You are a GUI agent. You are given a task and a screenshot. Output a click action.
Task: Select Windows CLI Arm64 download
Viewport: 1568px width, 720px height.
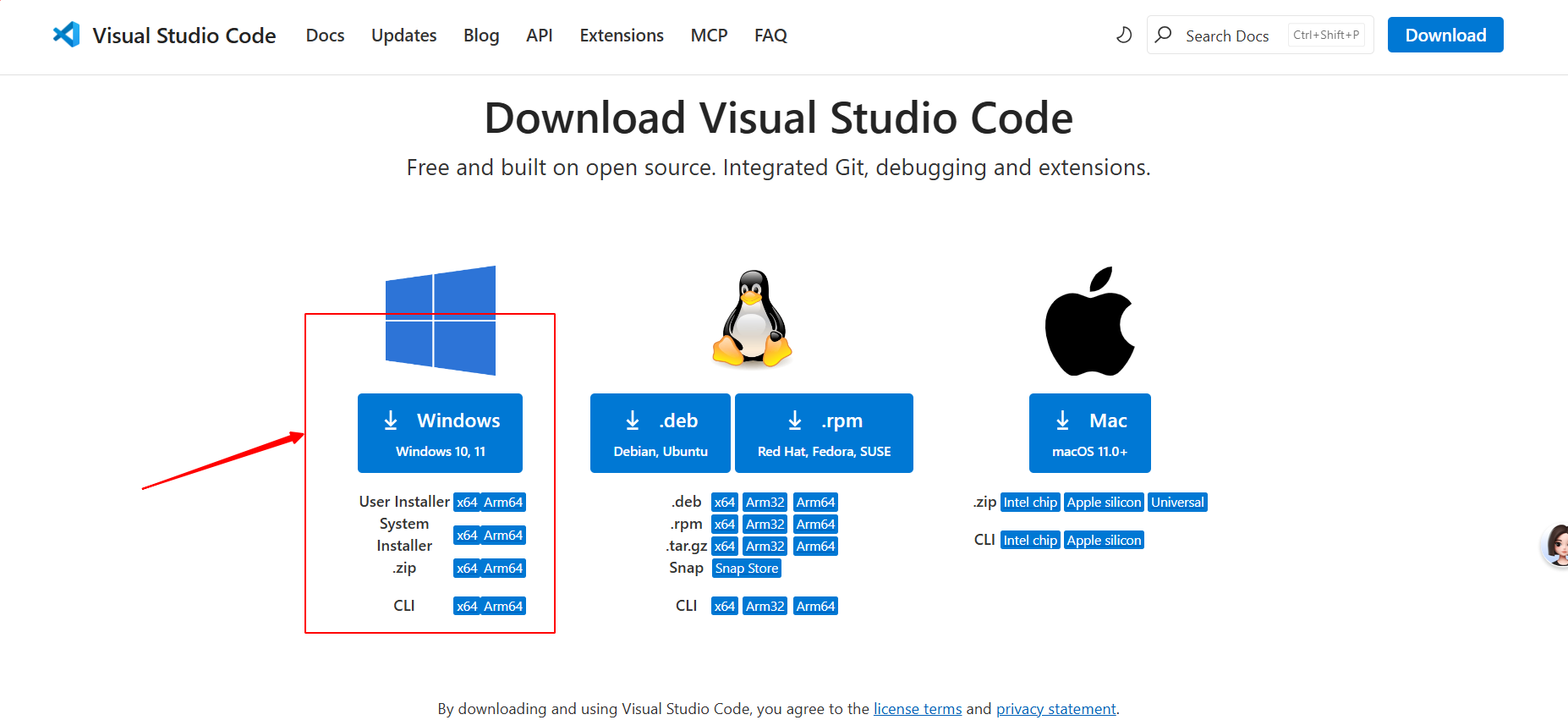(x=503, y=607)
